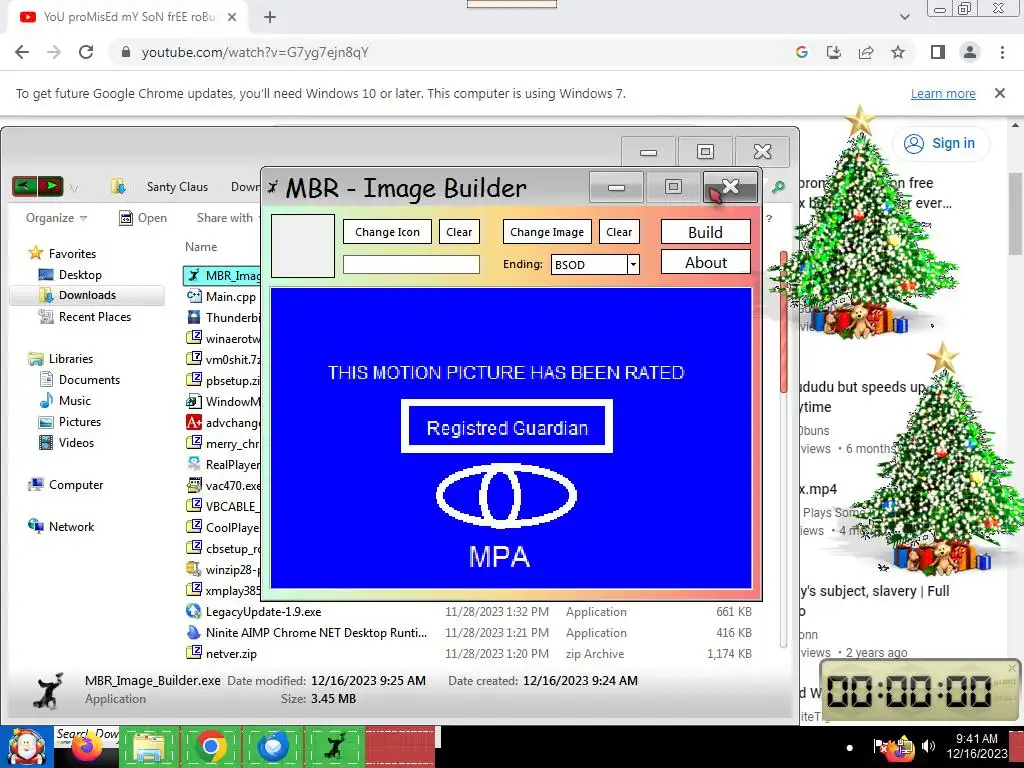
Task: Click the YouTube Sign in button
Action: pos(940,143)
